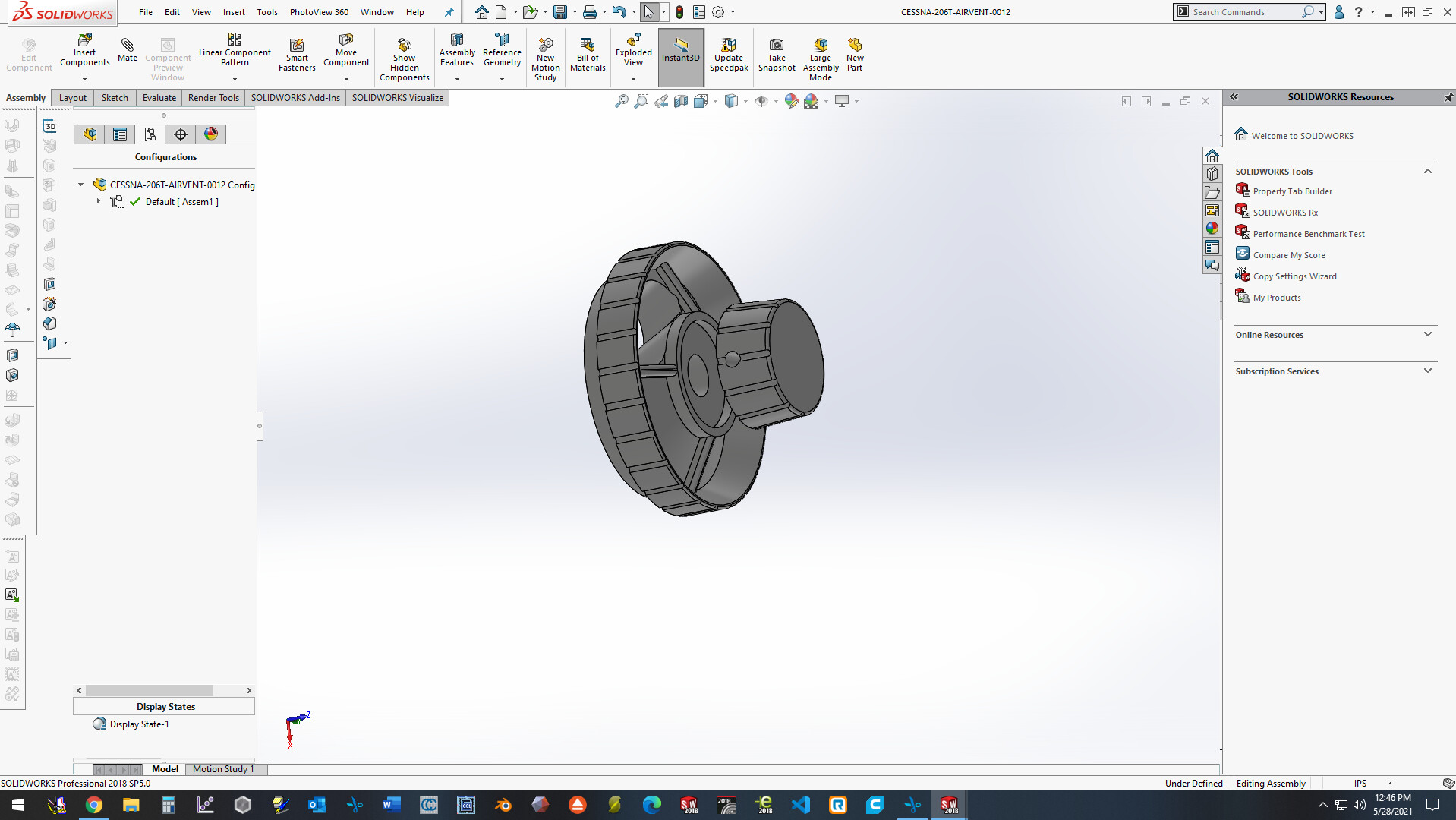1456x820 pixels.
Task: Open Windows Start menu
Action: click(18, 805)
